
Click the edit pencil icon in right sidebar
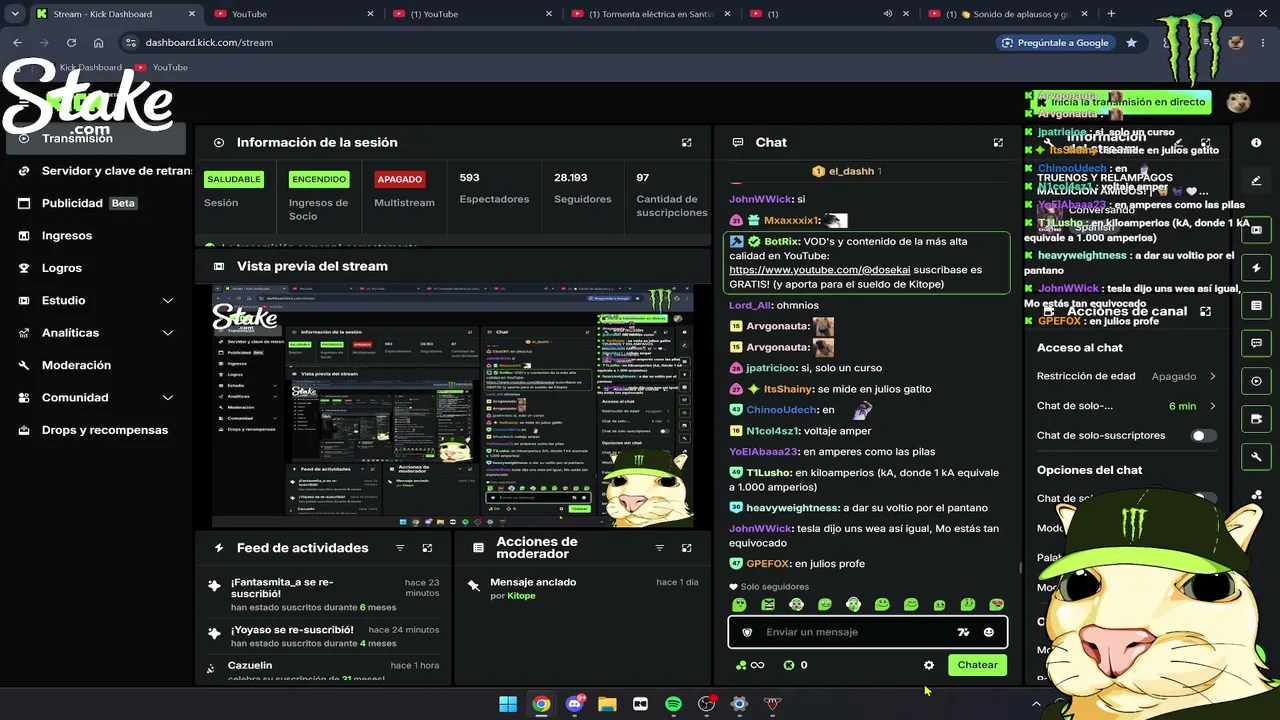(1256, 181)
